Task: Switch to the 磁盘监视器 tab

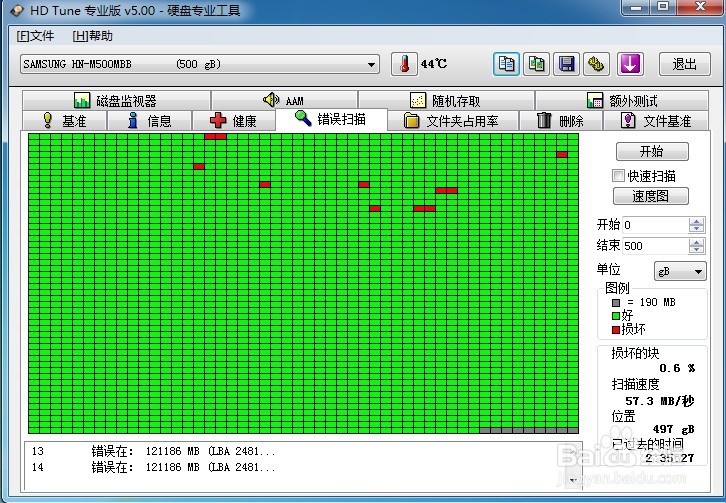Action: [116, 100]
